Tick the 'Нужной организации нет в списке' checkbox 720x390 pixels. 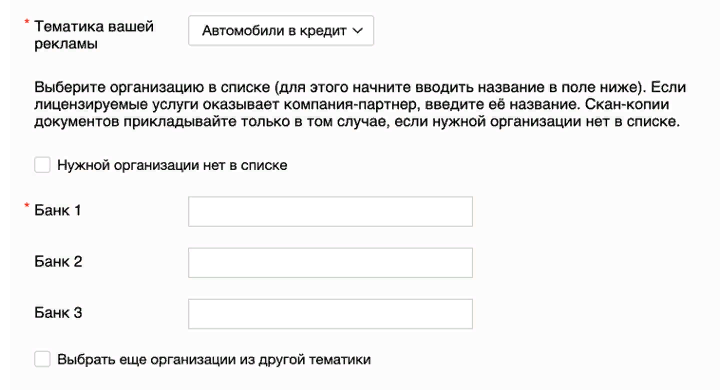[42, 165]
